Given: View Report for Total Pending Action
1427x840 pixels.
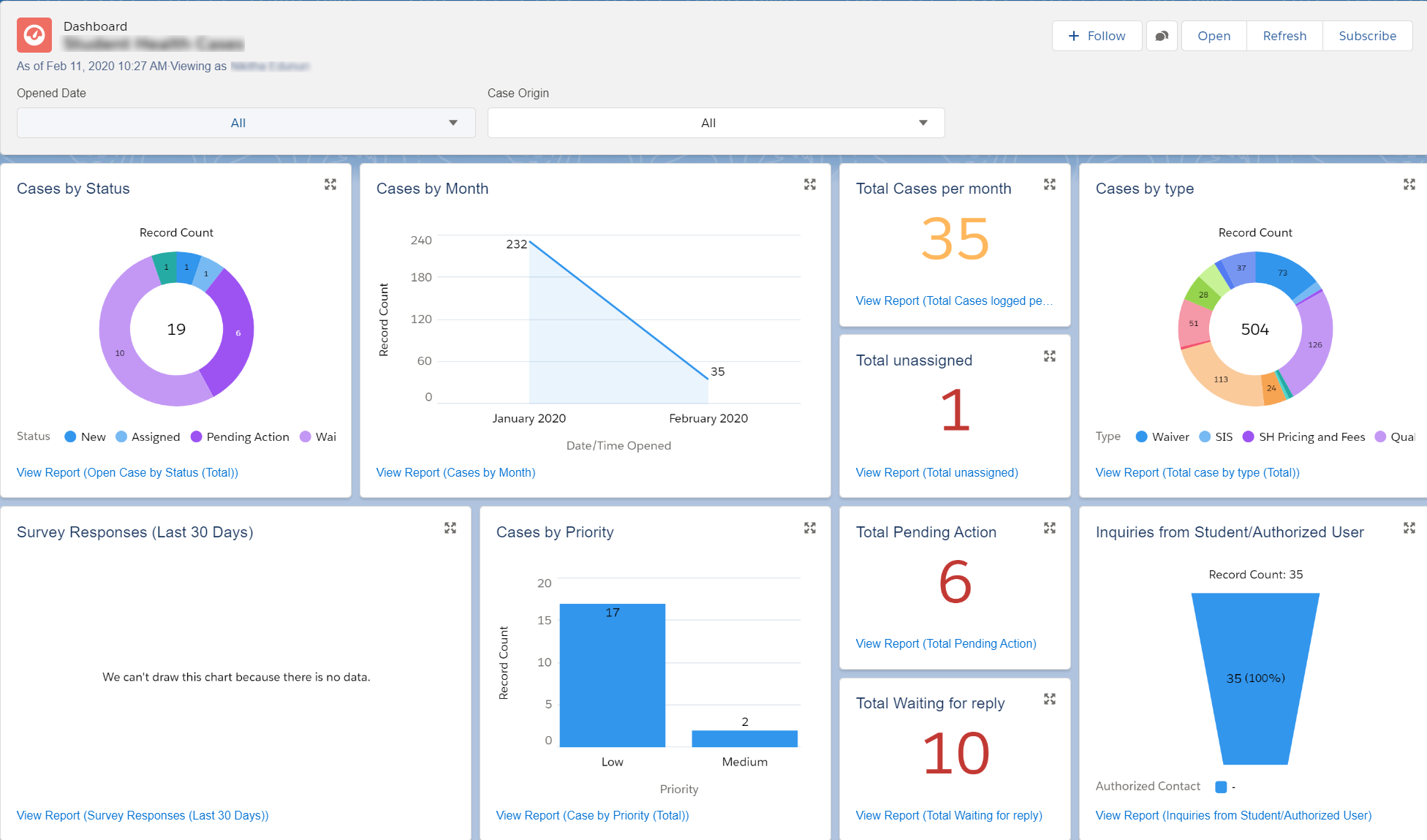Looking at the screenshot, I should [x=945, y=643].
